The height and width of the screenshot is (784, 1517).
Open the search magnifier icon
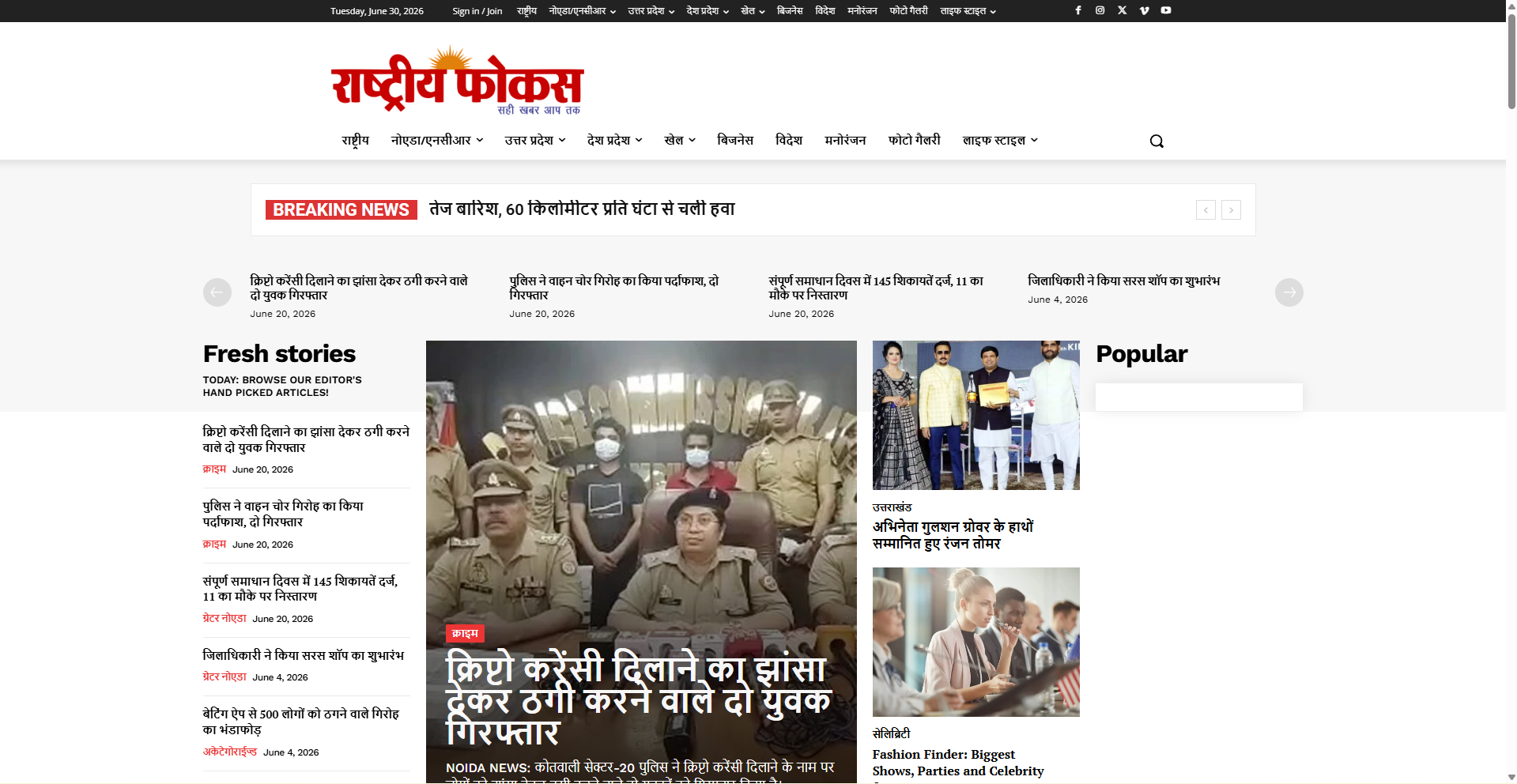tap(1157, 141)
